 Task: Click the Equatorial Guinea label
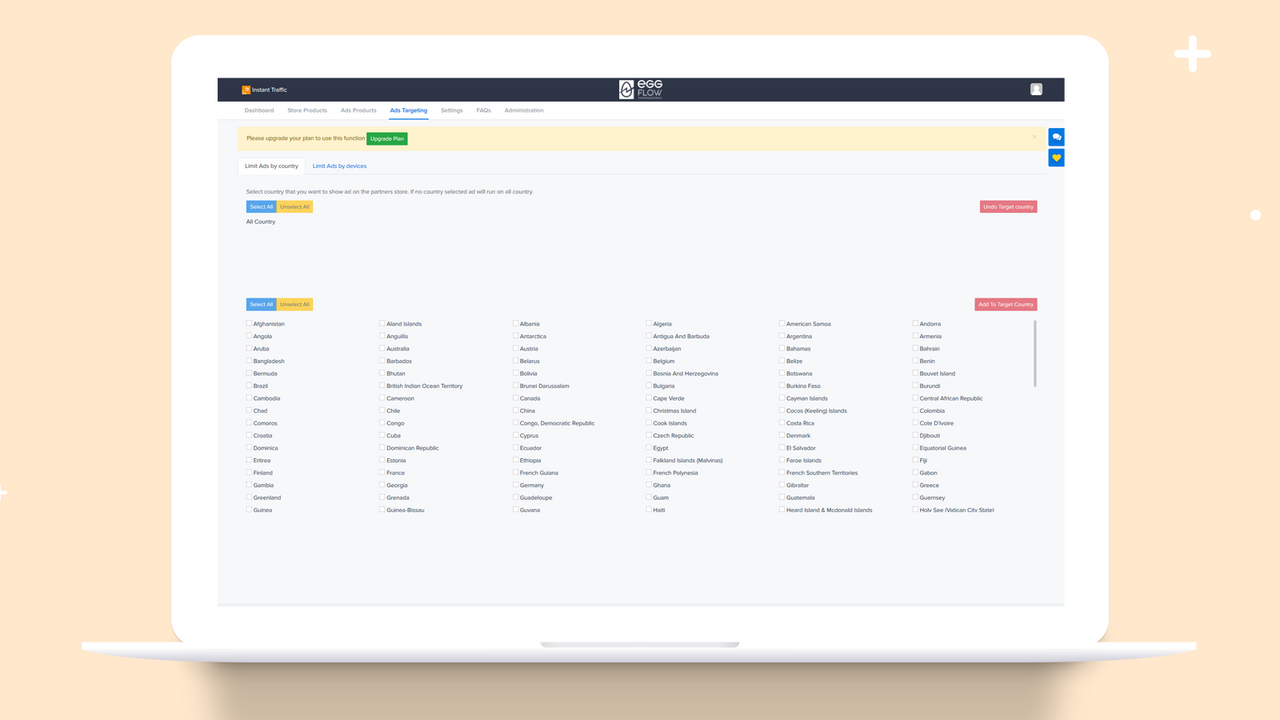pos(943,448)
